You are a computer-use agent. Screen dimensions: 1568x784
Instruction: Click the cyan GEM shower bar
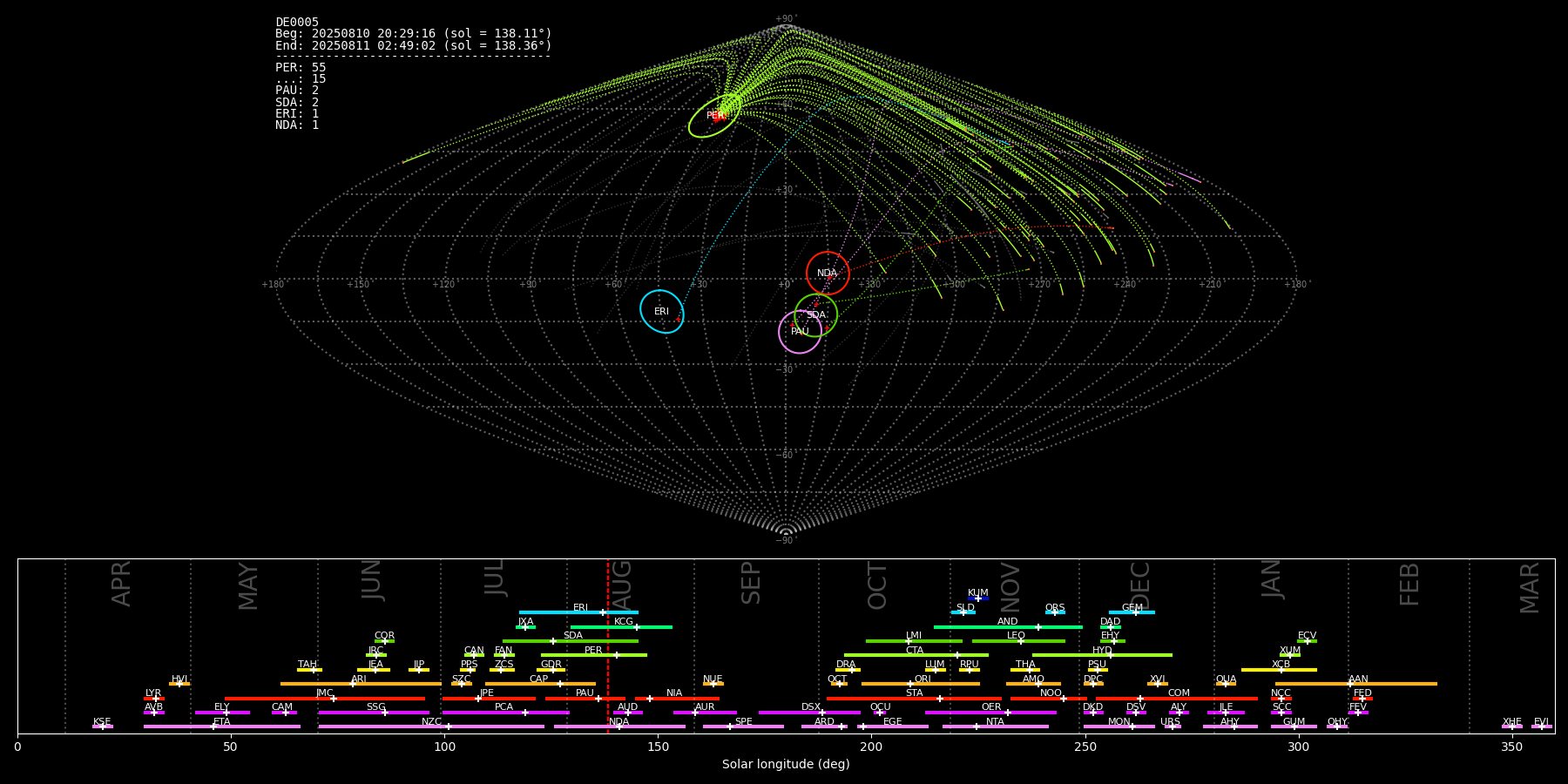tap(1132, 612)
